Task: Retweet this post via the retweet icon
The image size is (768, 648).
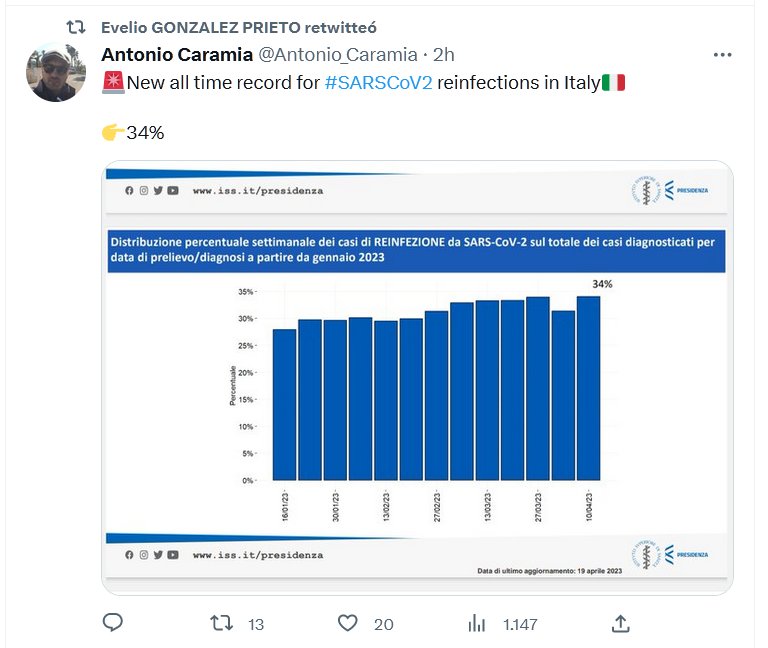Action: click(222, 623)
